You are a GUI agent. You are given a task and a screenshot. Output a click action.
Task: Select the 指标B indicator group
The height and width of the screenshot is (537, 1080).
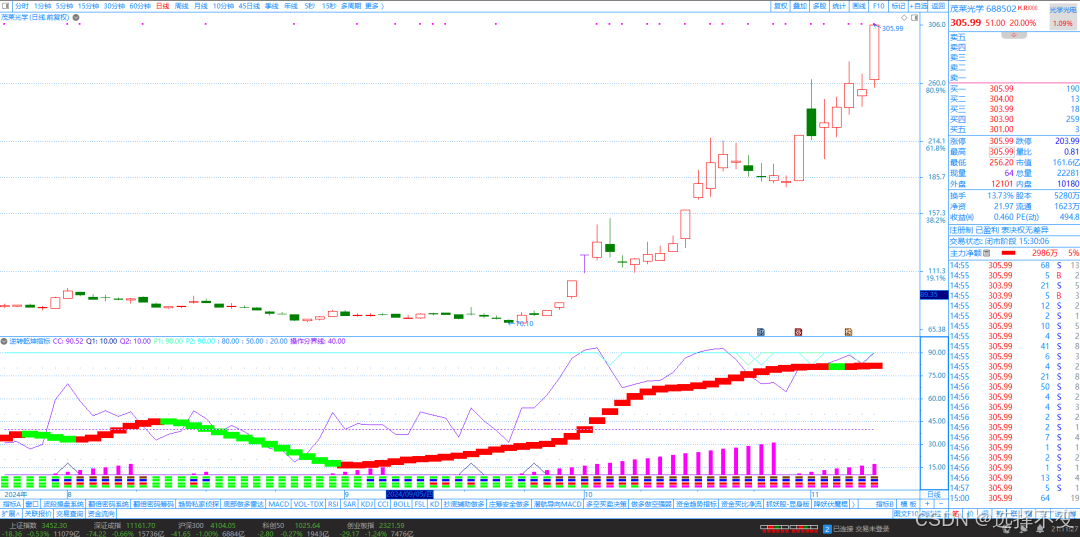pyautogui.click(x=886, y=504)
